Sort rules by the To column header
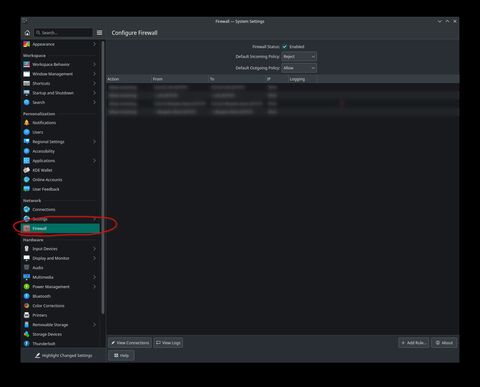This screenshot has width=480, height=387. point(237,79)
